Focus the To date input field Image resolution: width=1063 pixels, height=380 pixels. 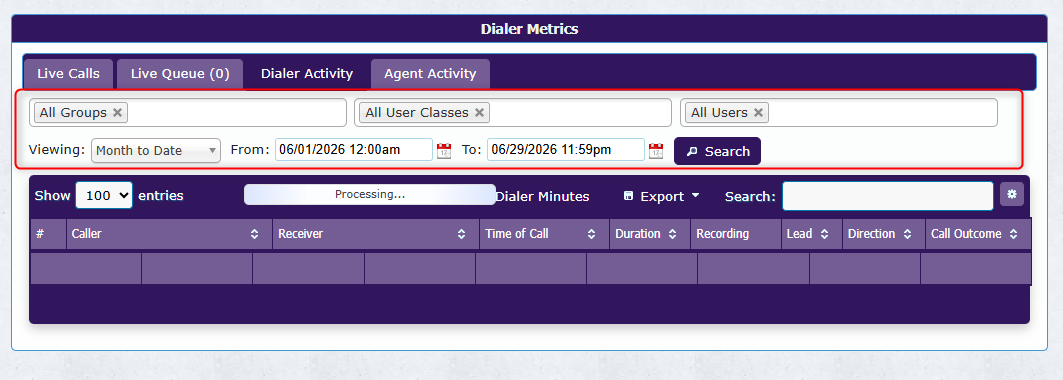coord(566,150)
